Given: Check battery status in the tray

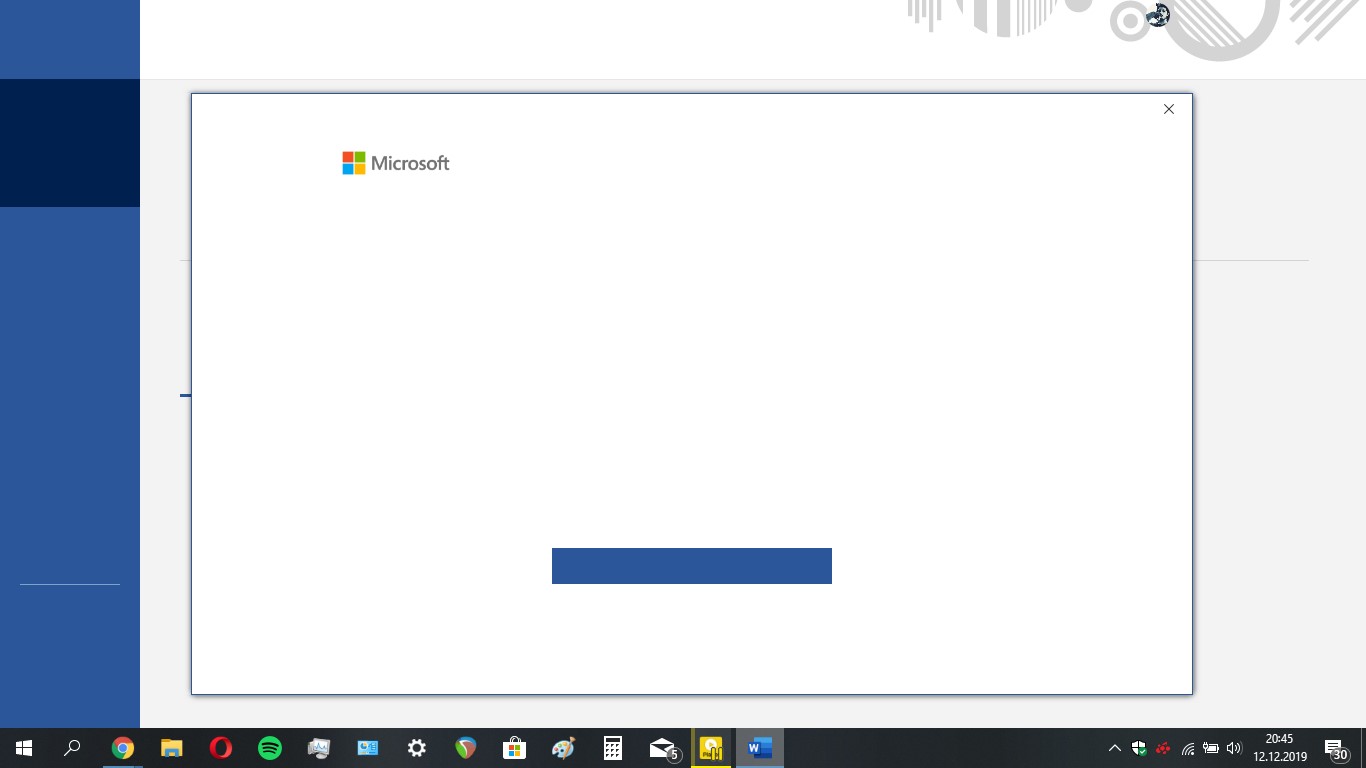Looking at the screenshot, I should point(1210,748).
